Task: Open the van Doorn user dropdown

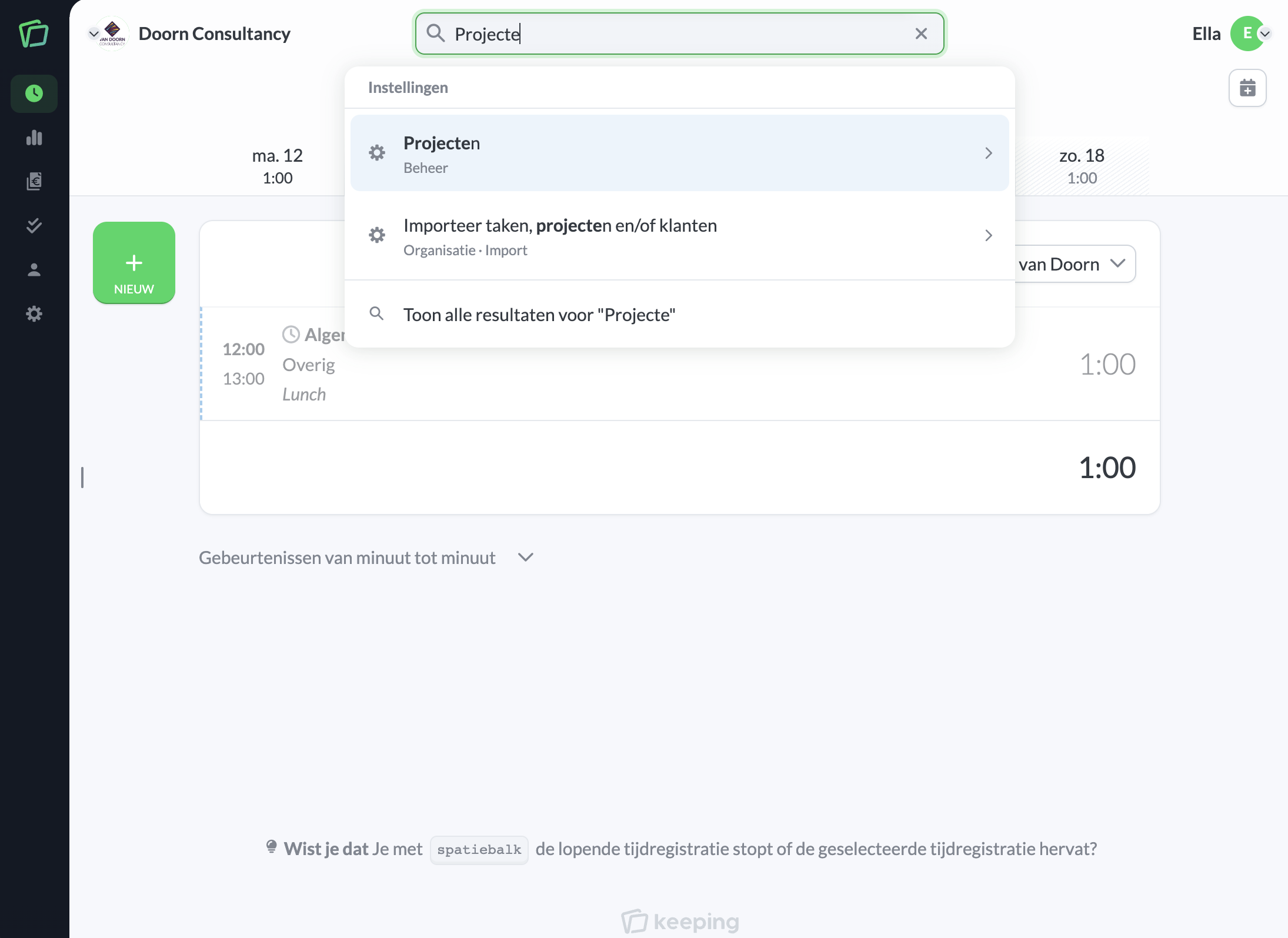Action: pos(1074,264)
